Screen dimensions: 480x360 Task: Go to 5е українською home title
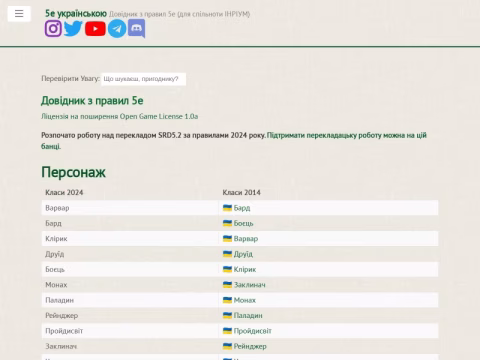[76, 13]
